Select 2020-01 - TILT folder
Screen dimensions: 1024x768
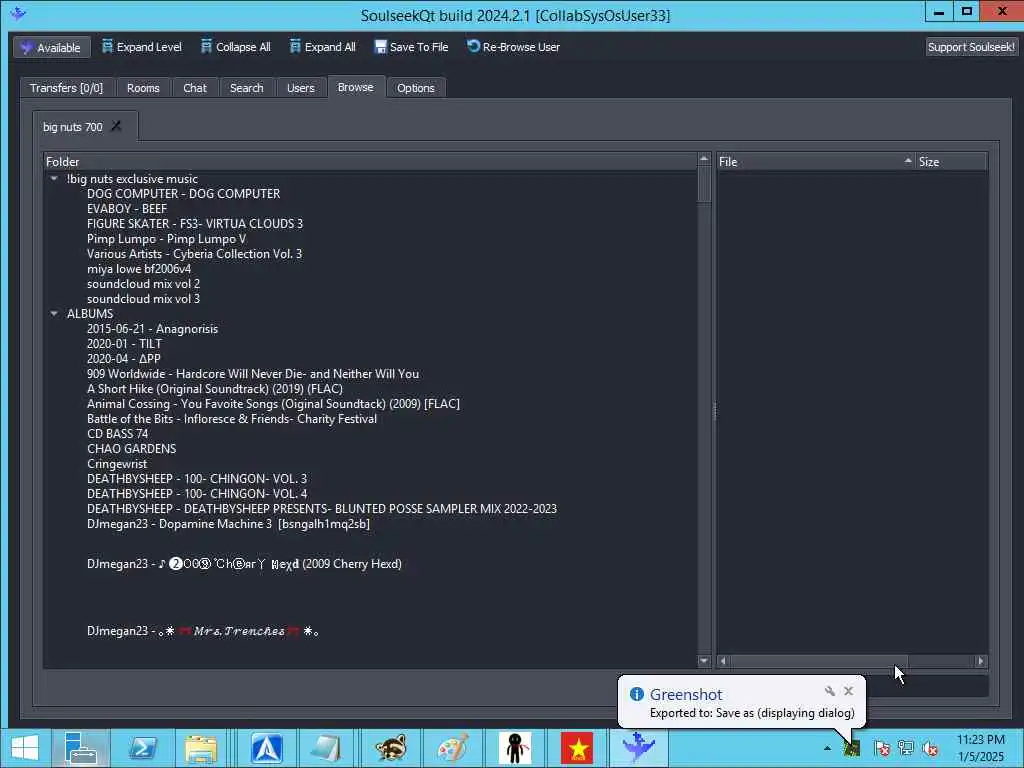click(124, 344)
